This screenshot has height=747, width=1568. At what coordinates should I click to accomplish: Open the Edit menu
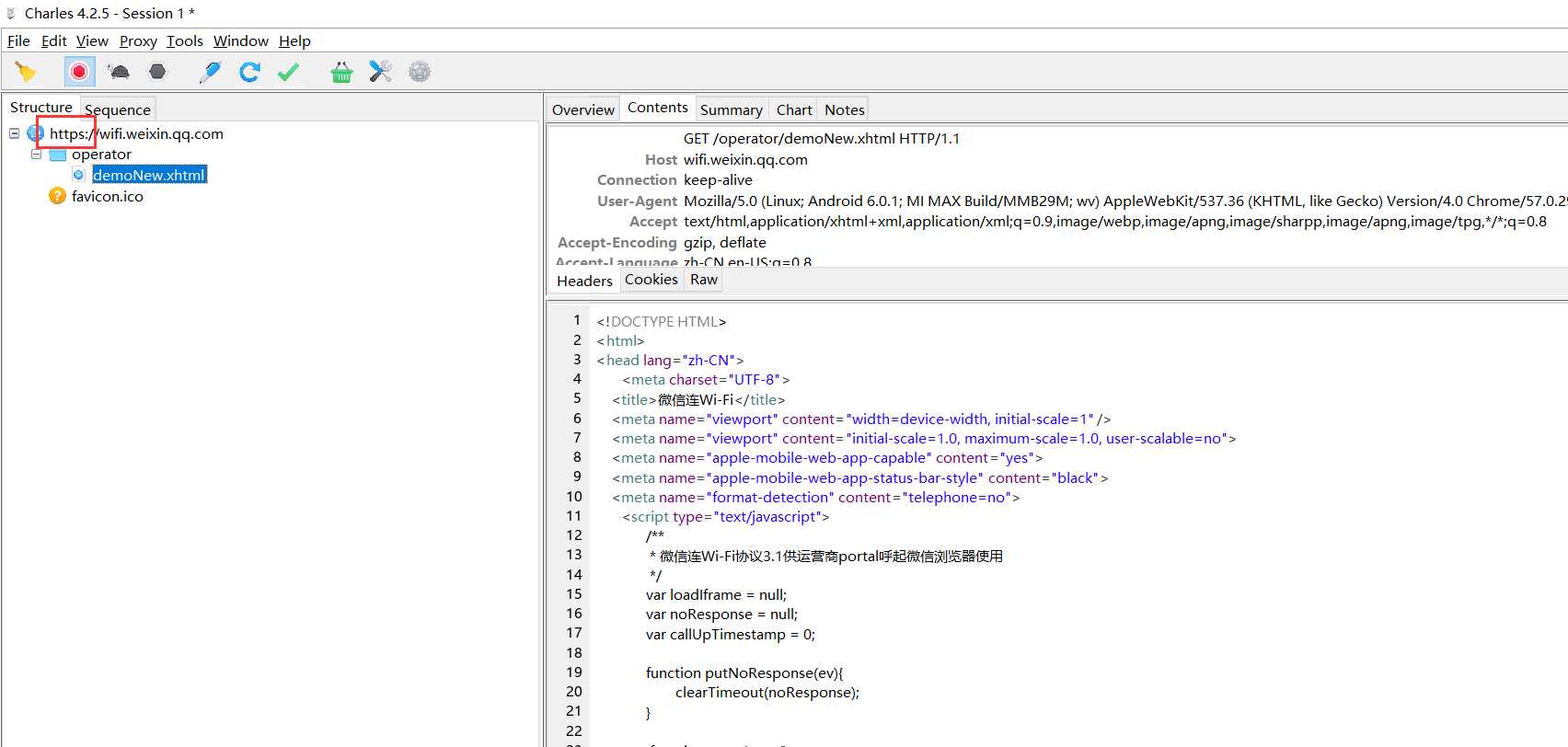pos(54,40)
